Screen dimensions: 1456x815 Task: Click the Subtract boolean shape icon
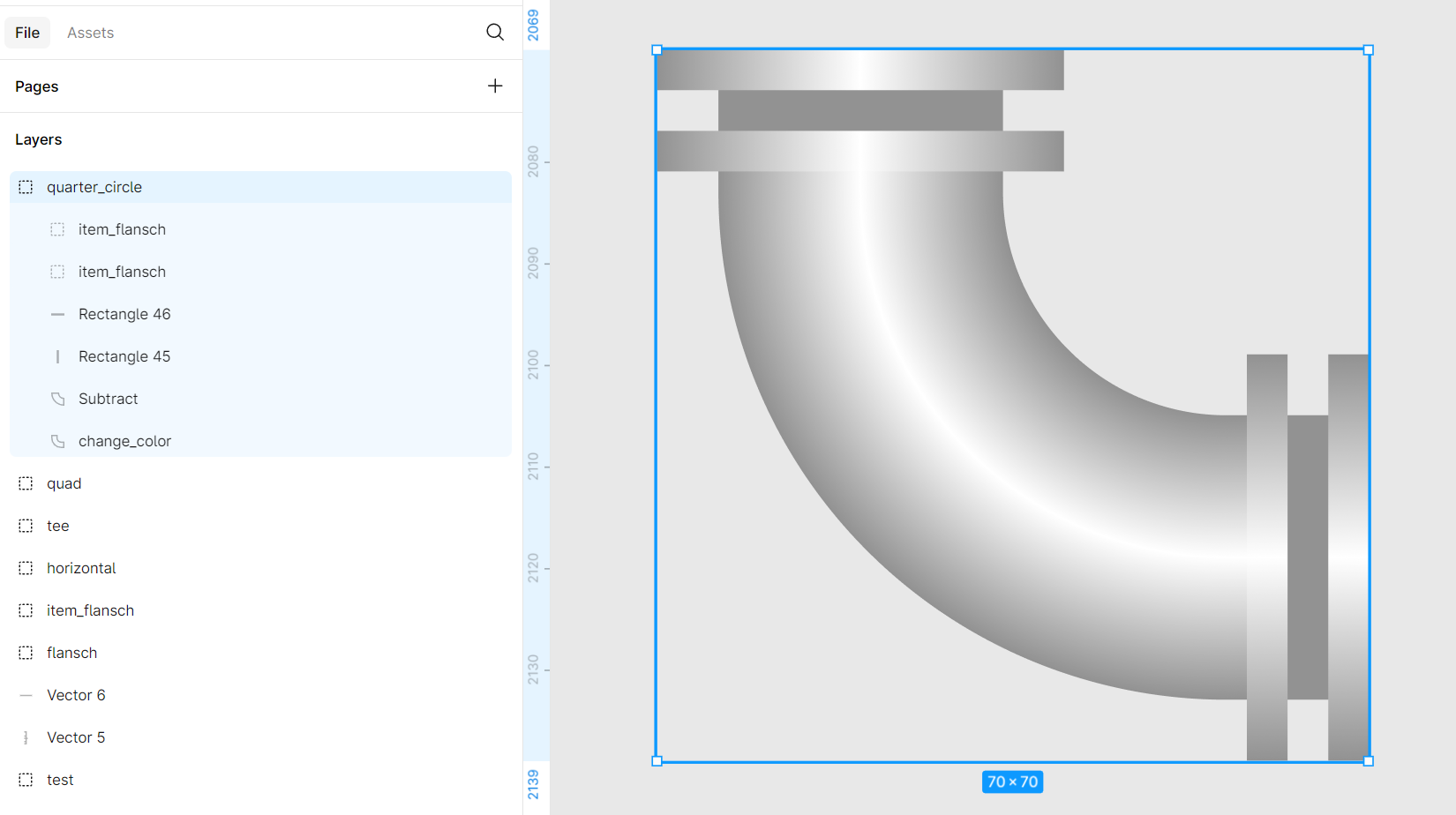pyautogui.click(x=57, y=399)
